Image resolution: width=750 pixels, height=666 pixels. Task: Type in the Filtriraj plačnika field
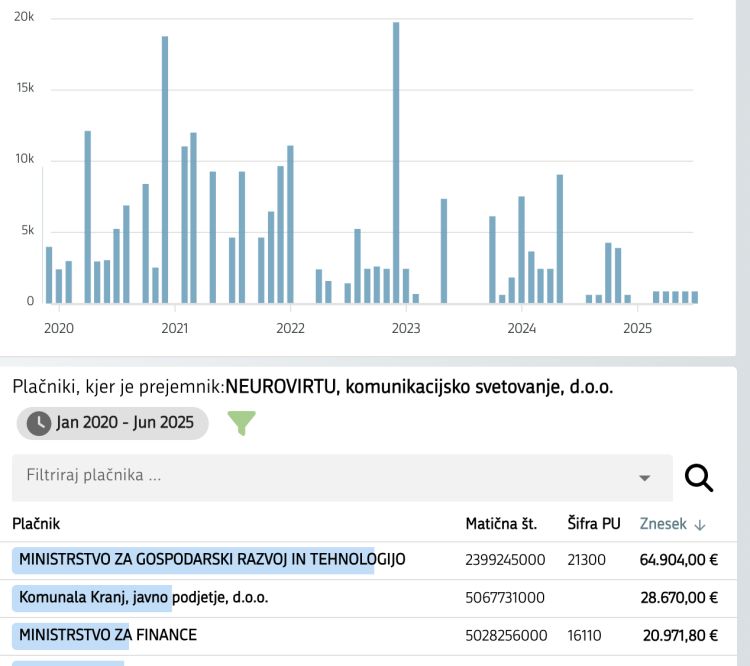click(x=320, y=477)
